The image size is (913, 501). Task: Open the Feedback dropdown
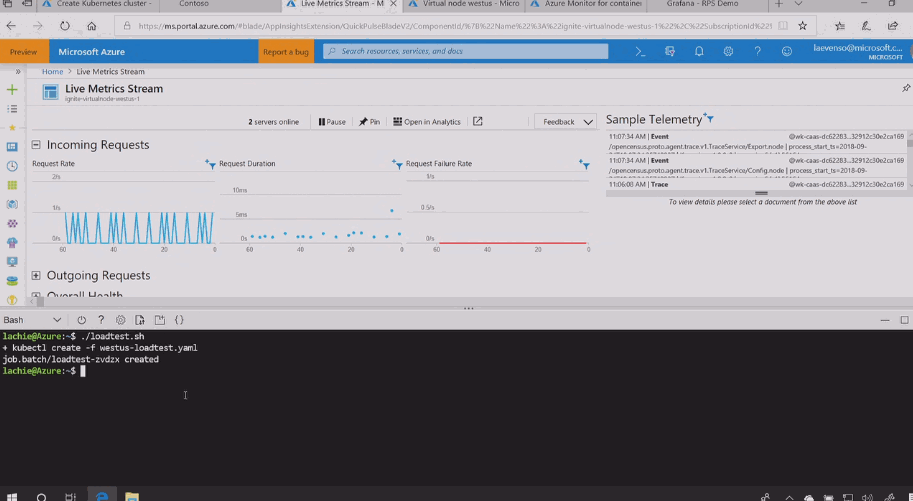coord(565,122)
